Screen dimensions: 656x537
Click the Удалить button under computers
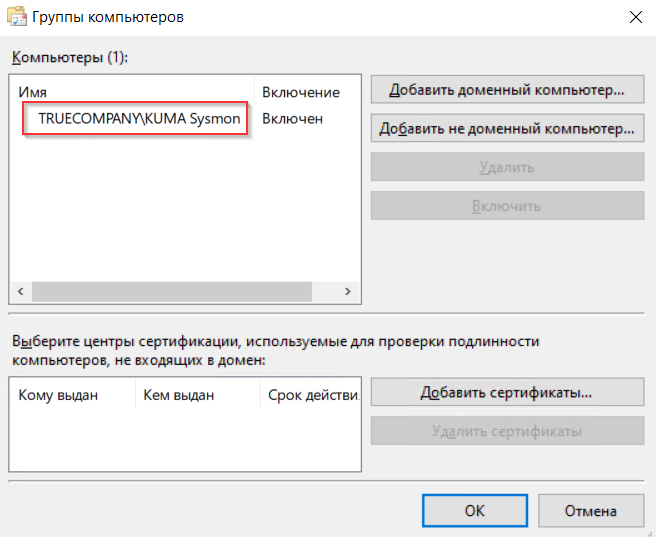coord(506,168)
